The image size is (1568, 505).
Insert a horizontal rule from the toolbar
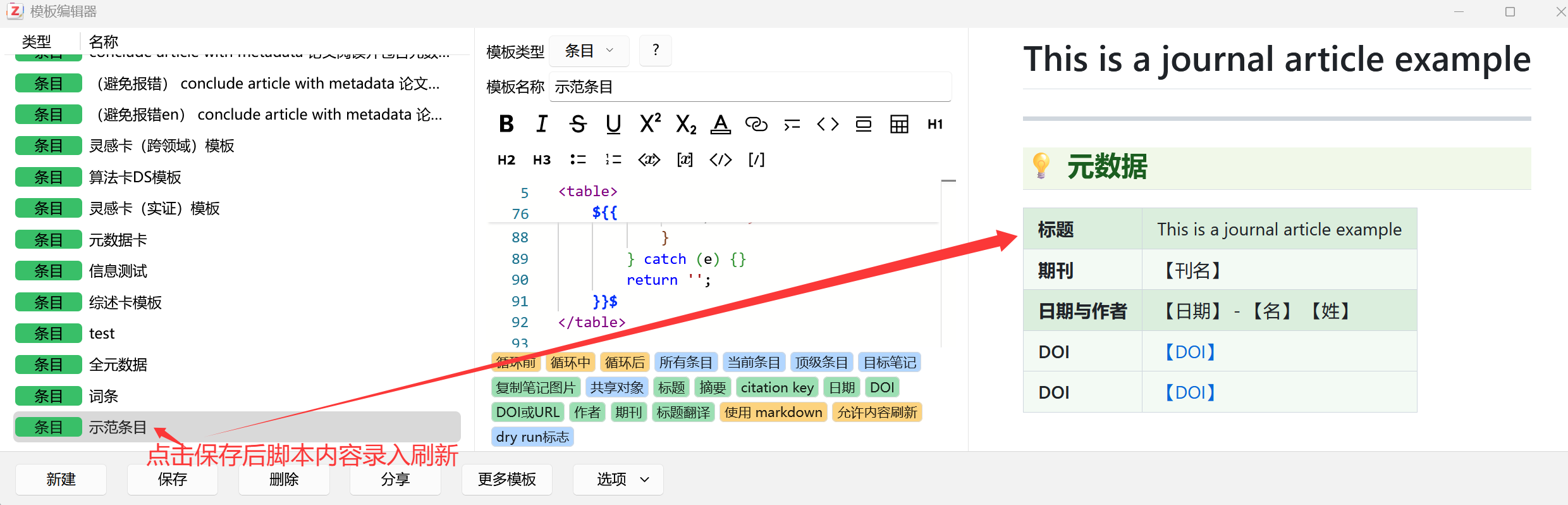click(x=864, y=124)
